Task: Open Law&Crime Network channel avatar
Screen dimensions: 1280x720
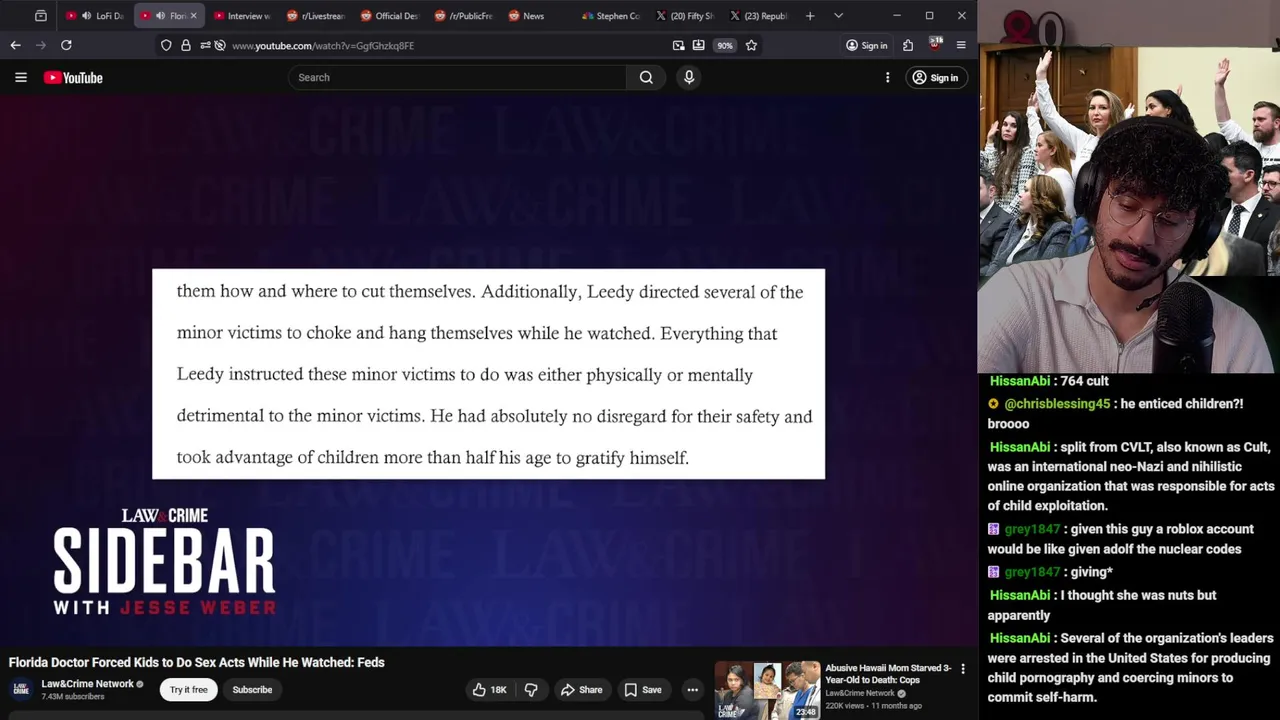Action: [20, 689]
